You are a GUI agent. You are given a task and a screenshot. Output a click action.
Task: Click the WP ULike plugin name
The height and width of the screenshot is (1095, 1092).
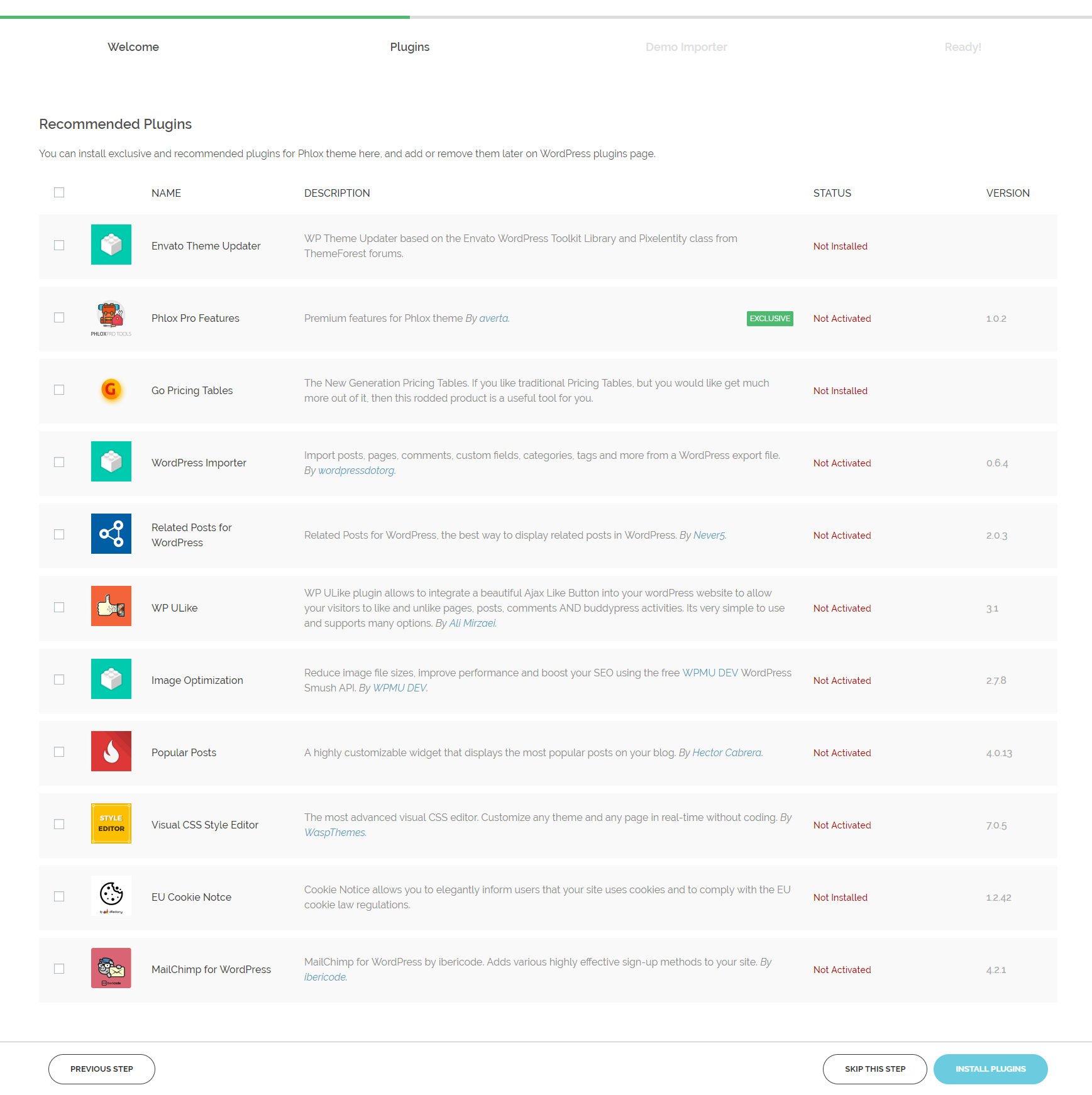[x=175, y=608]
